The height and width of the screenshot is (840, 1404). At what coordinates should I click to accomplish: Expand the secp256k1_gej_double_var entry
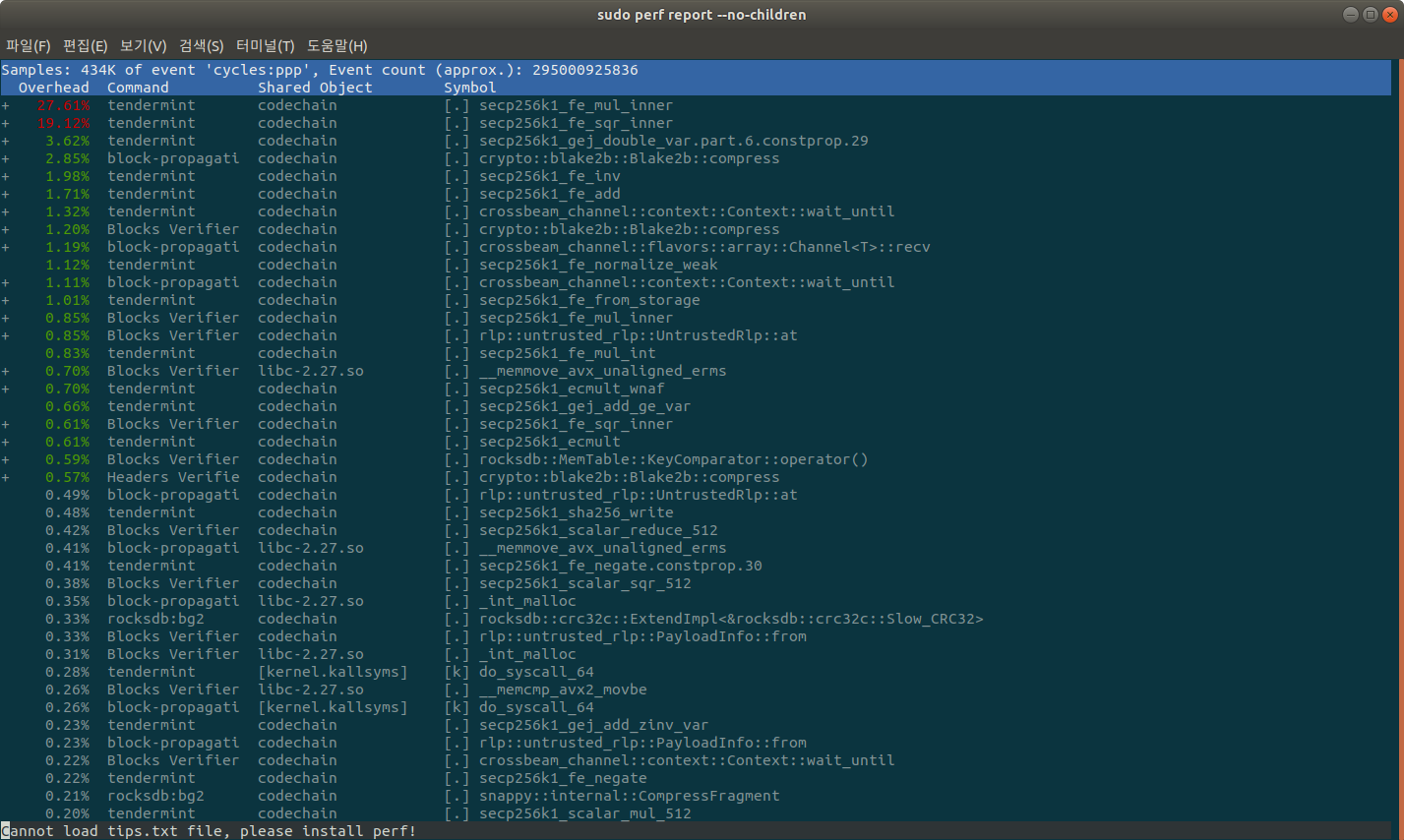click(x=6, y=141)
